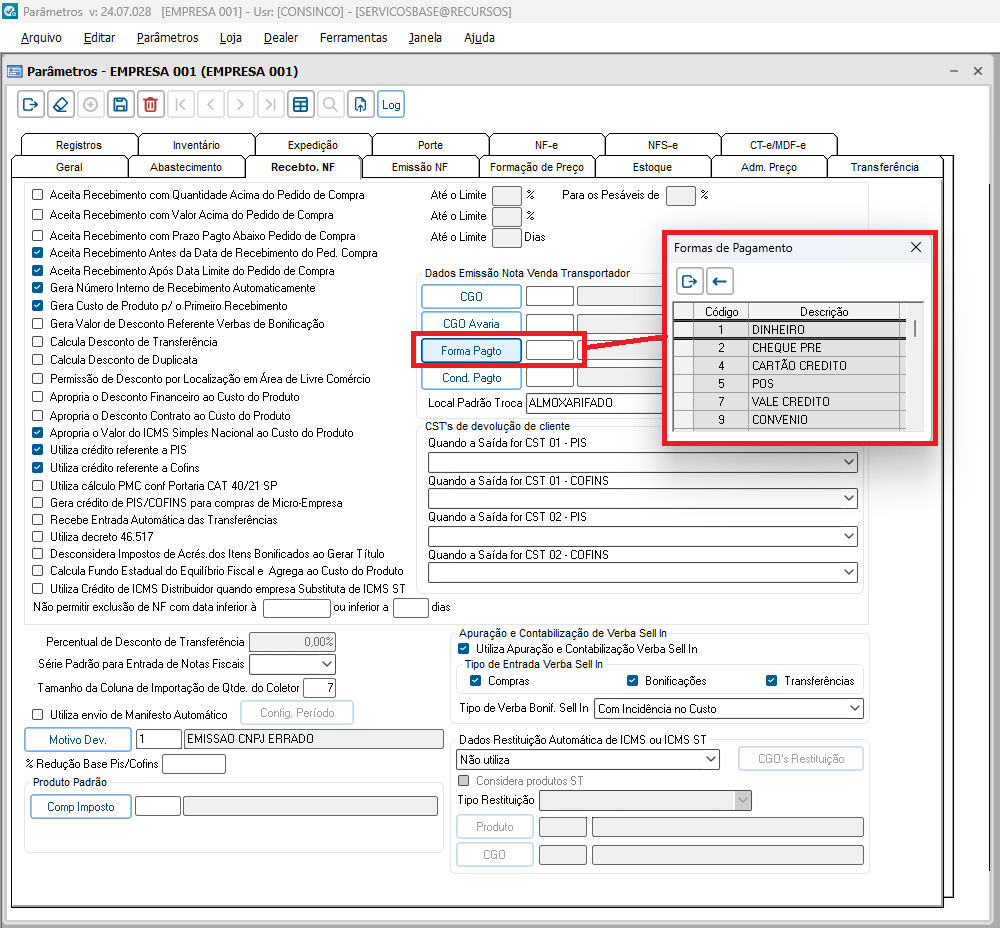Select VALE CREDITO row in payment list
The height and width of the screenshot is (928, 1000).
point(790,401)
